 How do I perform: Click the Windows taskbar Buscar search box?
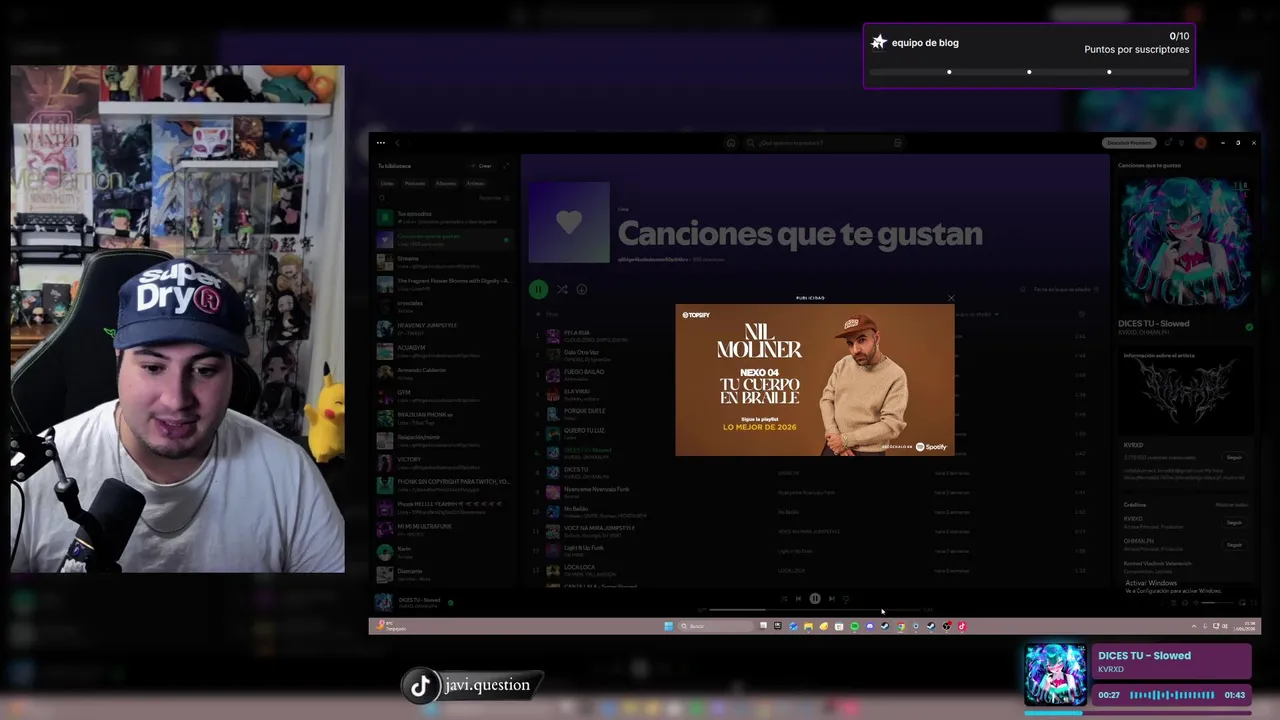coord(716,626)
